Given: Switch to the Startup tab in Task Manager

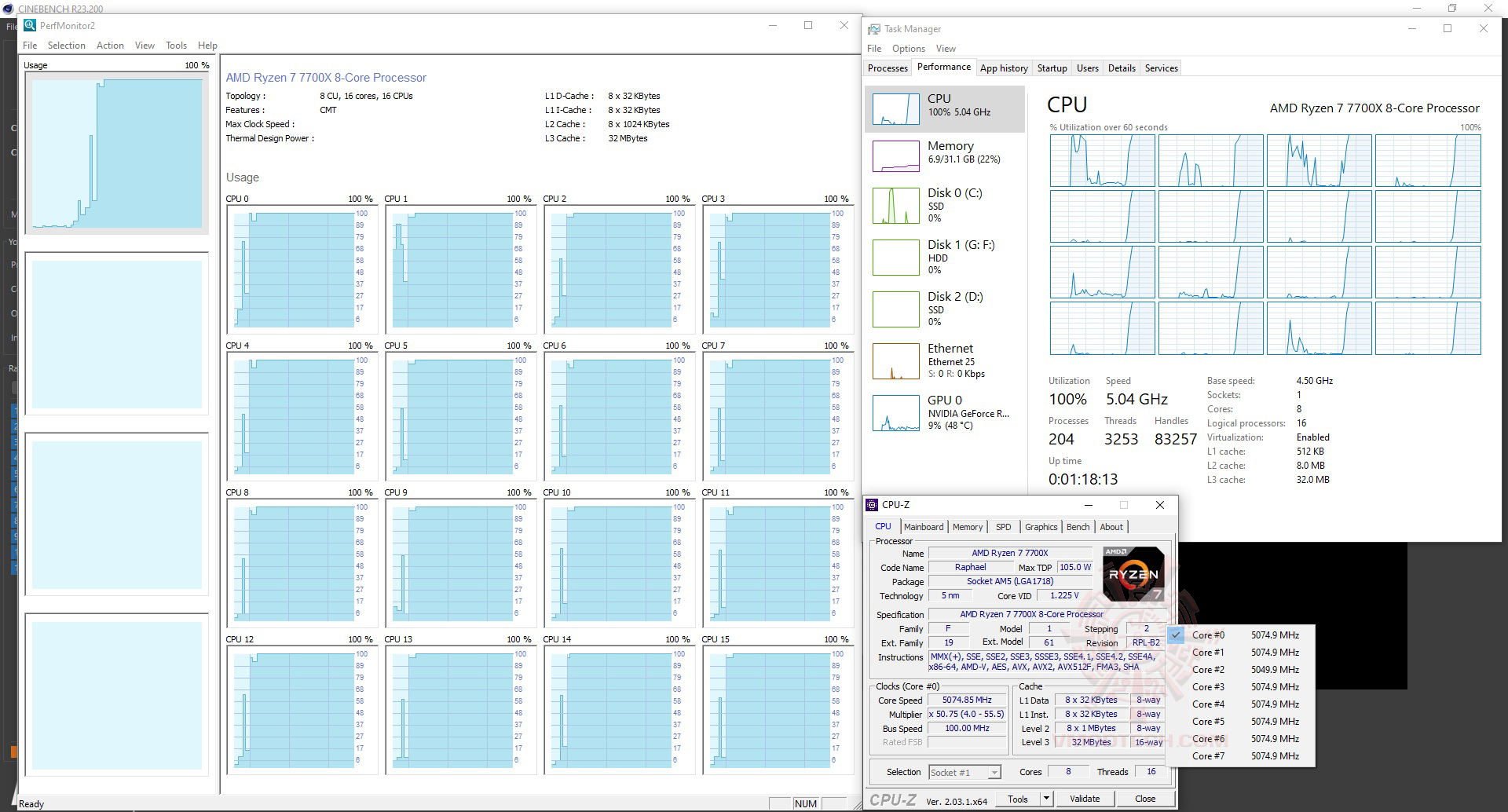Looking at the screenshot, I should (x=1052, y=68).
